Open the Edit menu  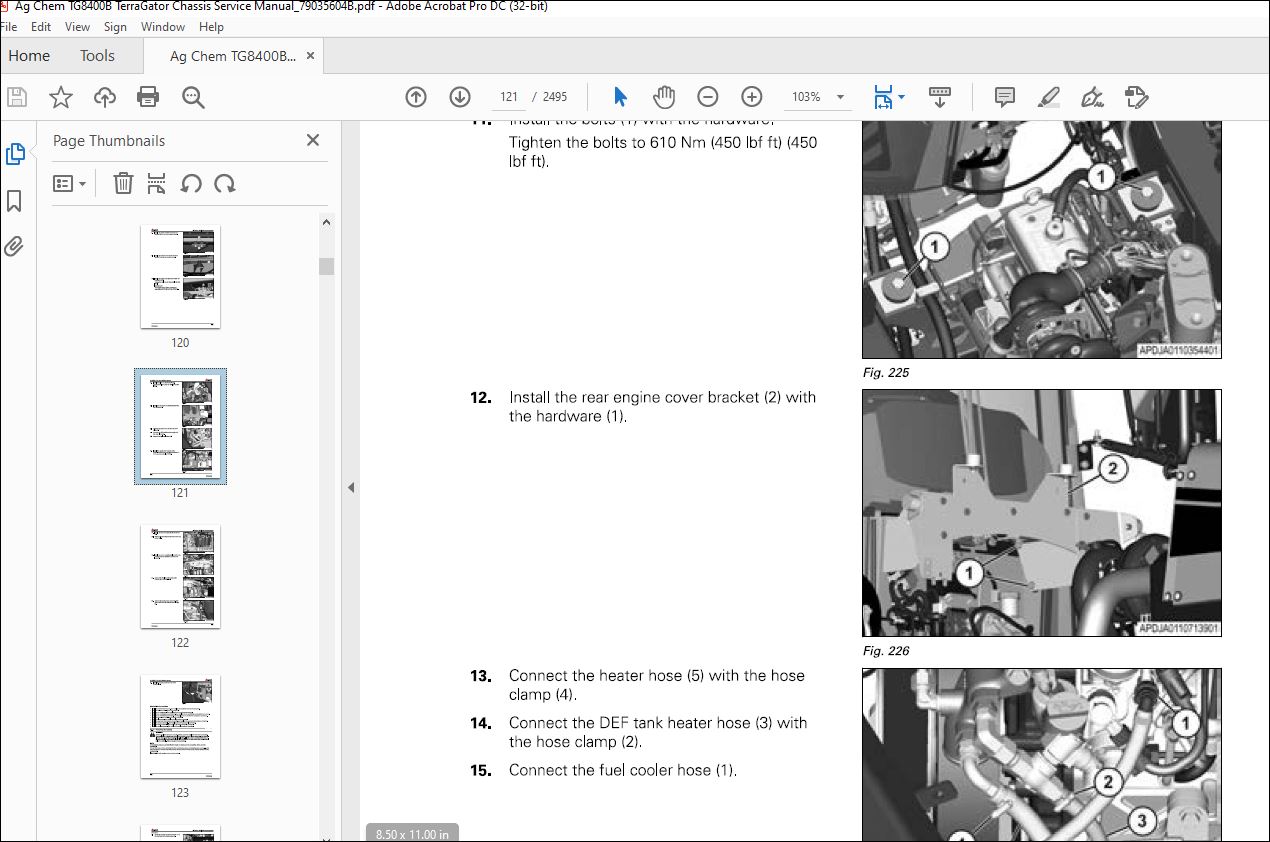pos(41,27)
